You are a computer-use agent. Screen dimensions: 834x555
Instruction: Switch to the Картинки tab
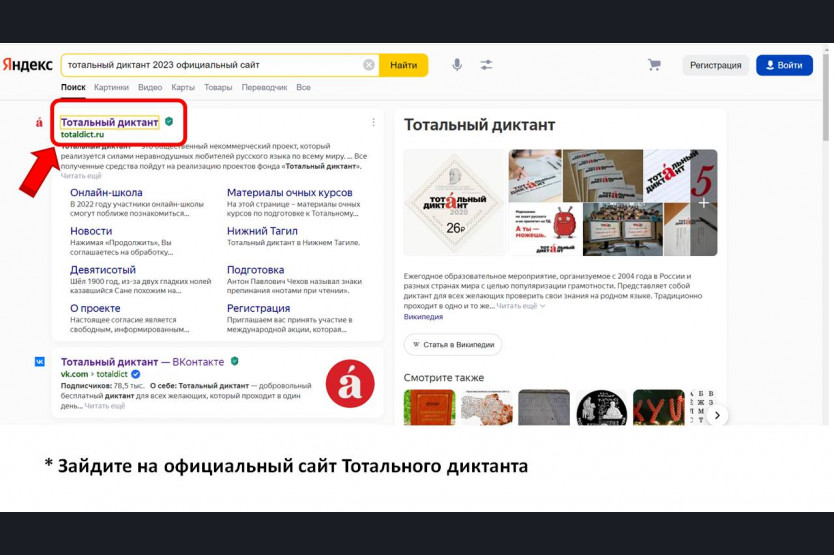click(x=111, y=87)
